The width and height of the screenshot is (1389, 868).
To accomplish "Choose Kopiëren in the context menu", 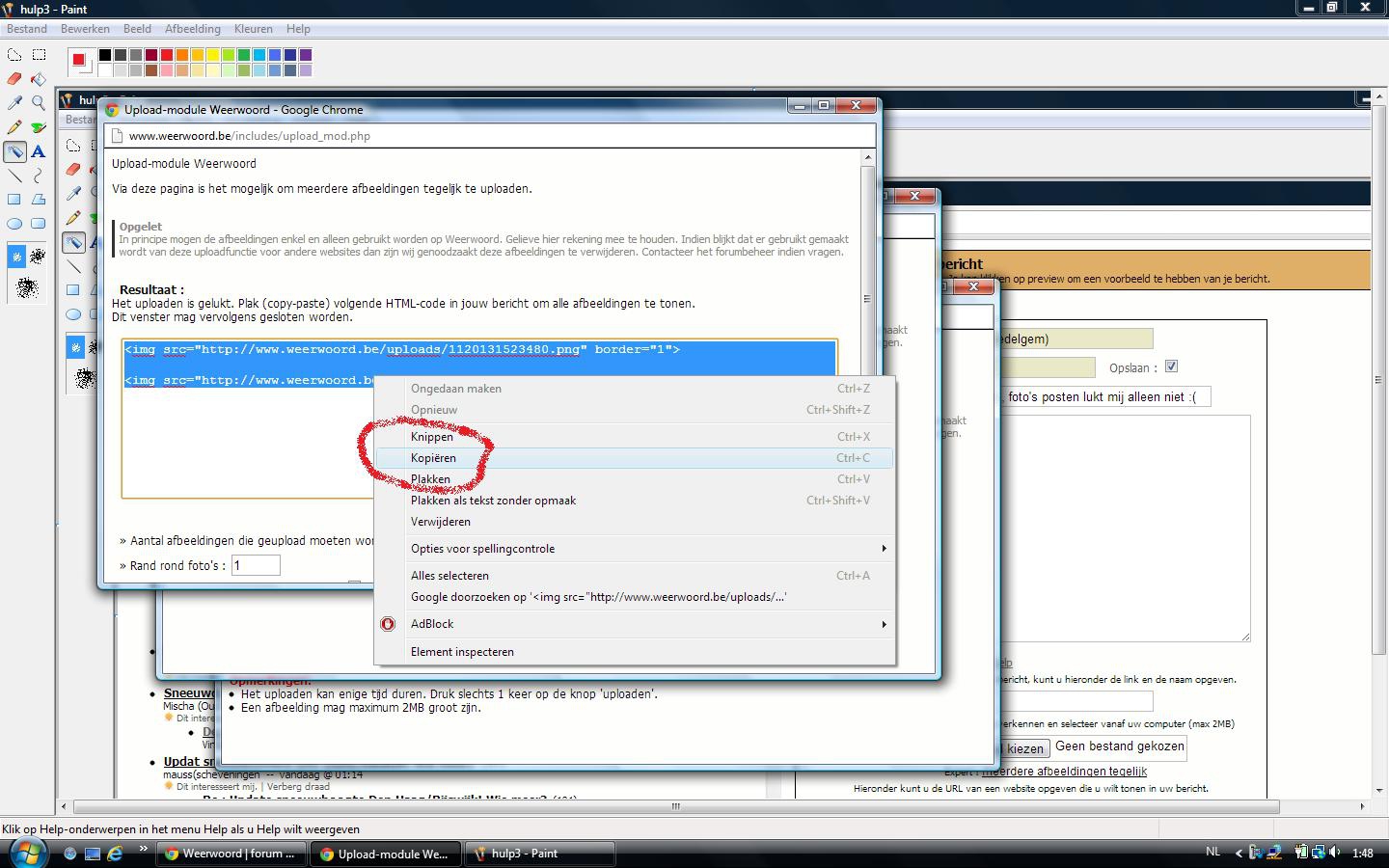I will [635, 458].
